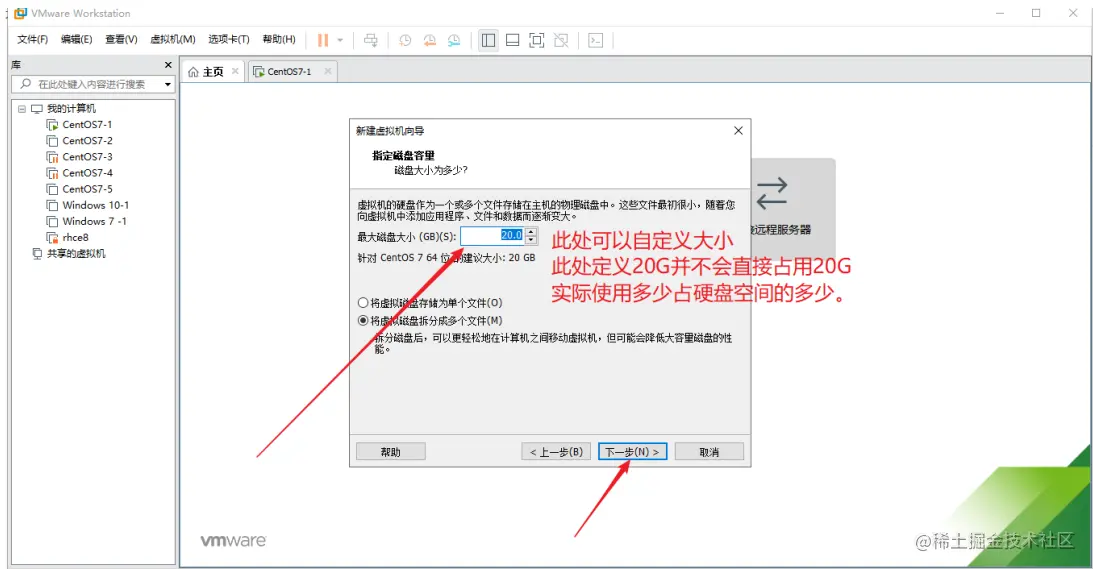Click the pause virtual machine icon
The width and height of the screenshot is (1093, 569).
(x=323, y=40)
